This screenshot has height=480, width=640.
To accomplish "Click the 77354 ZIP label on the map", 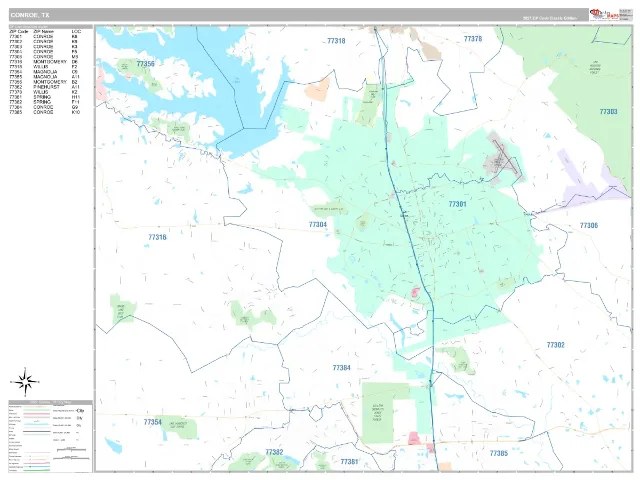I will [x=153, y=422].
